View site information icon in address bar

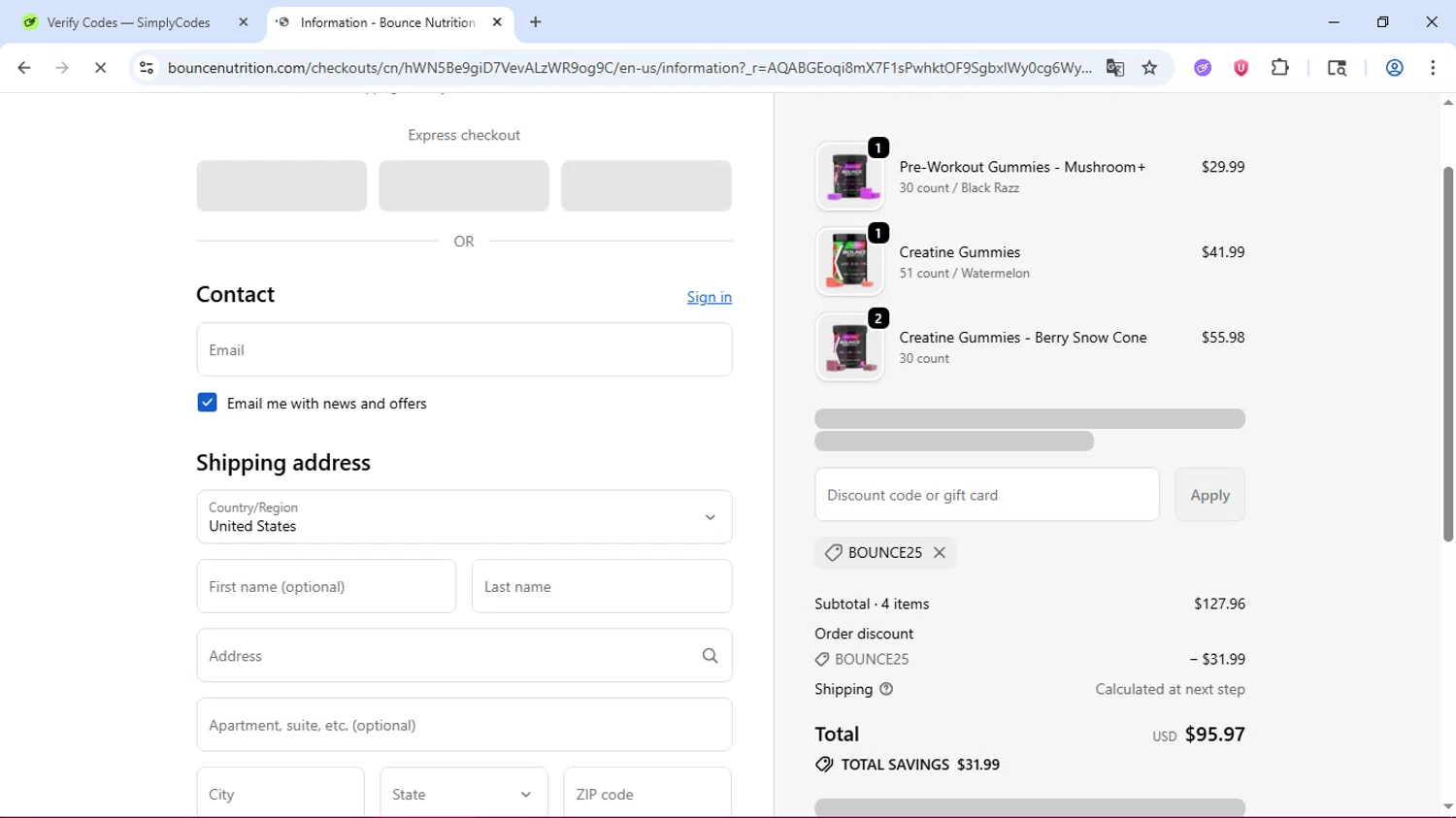147,68
